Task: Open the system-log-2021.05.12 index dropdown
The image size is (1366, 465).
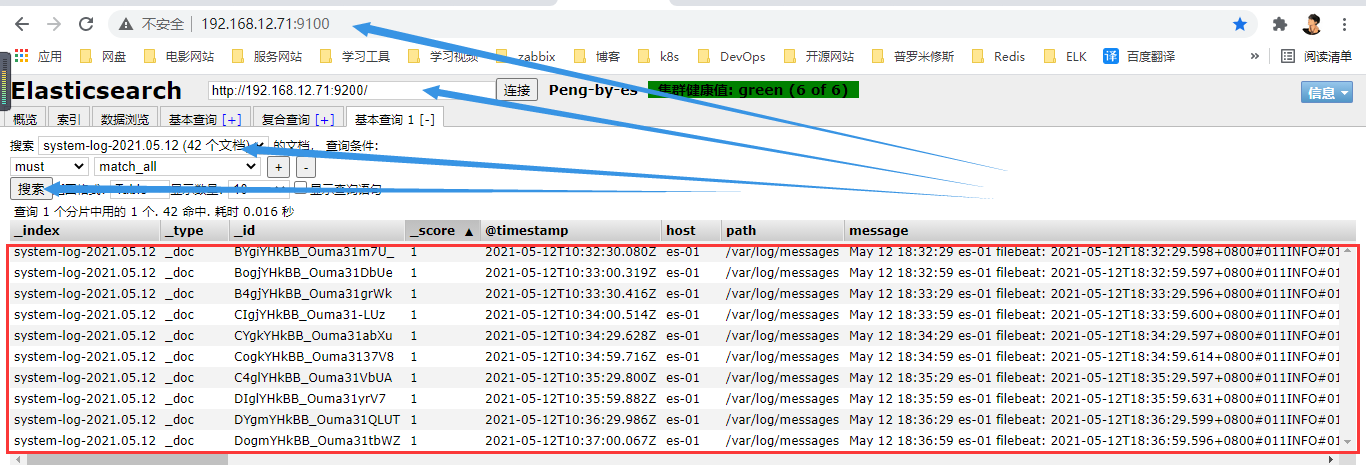Action: click(154, 146)
